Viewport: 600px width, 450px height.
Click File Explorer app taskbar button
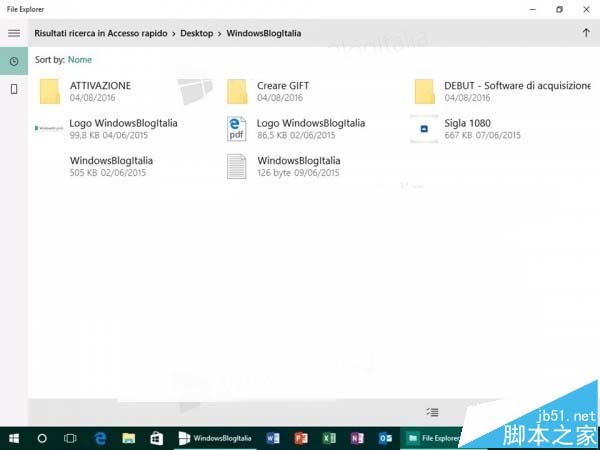[x=432, y=438]
